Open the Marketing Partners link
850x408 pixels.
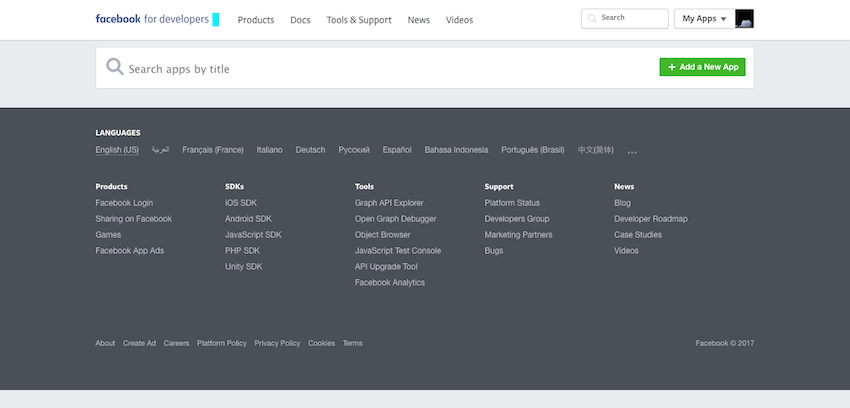518,235
